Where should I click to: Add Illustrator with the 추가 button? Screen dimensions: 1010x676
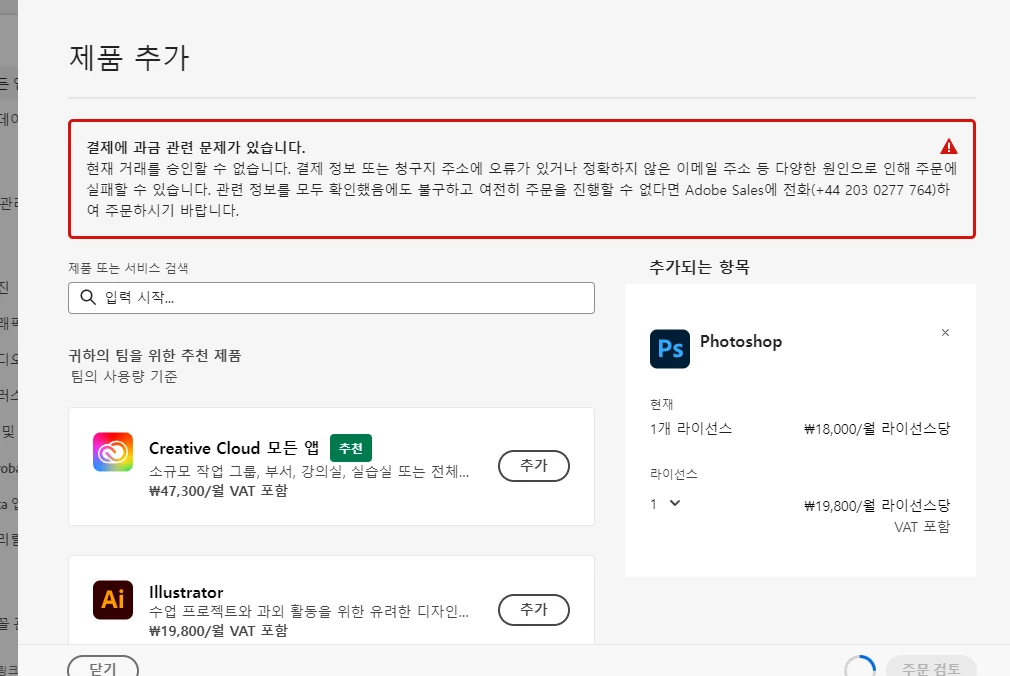tap(533, 610)
